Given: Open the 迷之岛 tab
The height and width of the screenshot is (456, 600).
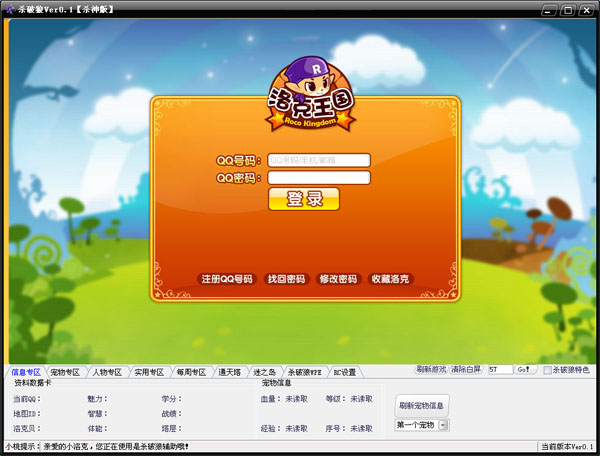Looking at the screenshot, I should (x=264, y=372).
